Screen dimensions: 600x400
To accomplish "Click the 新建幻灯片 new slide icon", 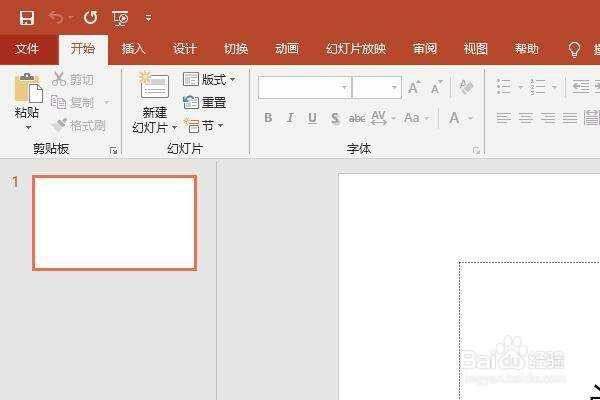I will click(x=154, y=85).
